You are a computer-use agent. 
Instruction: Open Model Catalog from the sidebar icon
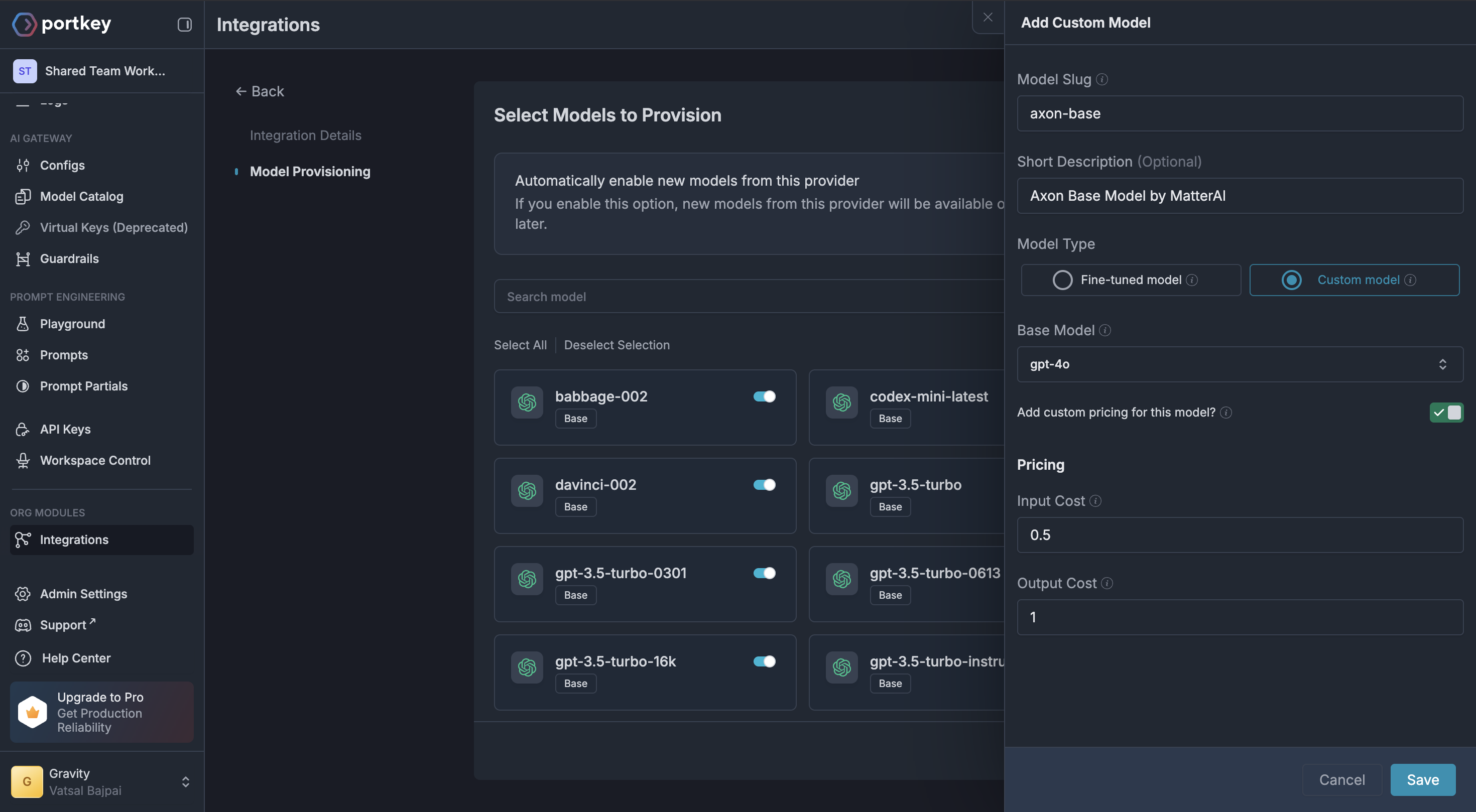(23, 196)
